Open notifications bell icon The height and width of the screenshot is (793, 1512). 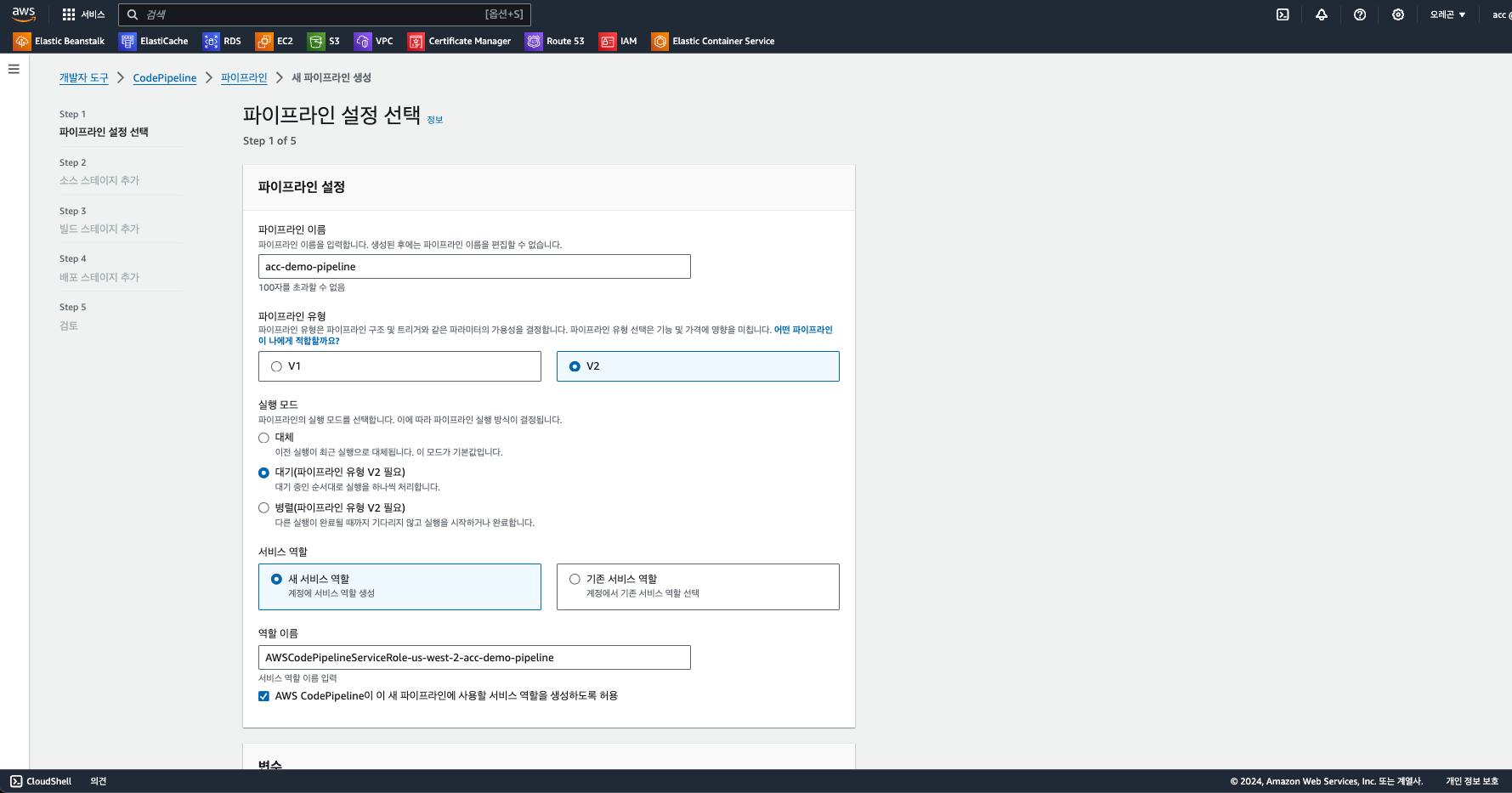pos(1322,14)
